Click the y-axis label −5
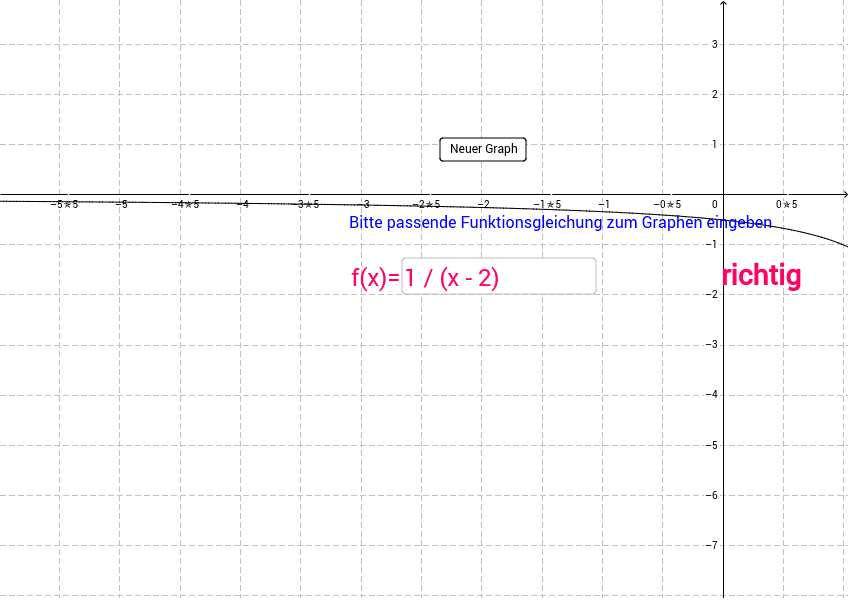 click(x=711, y=445)
